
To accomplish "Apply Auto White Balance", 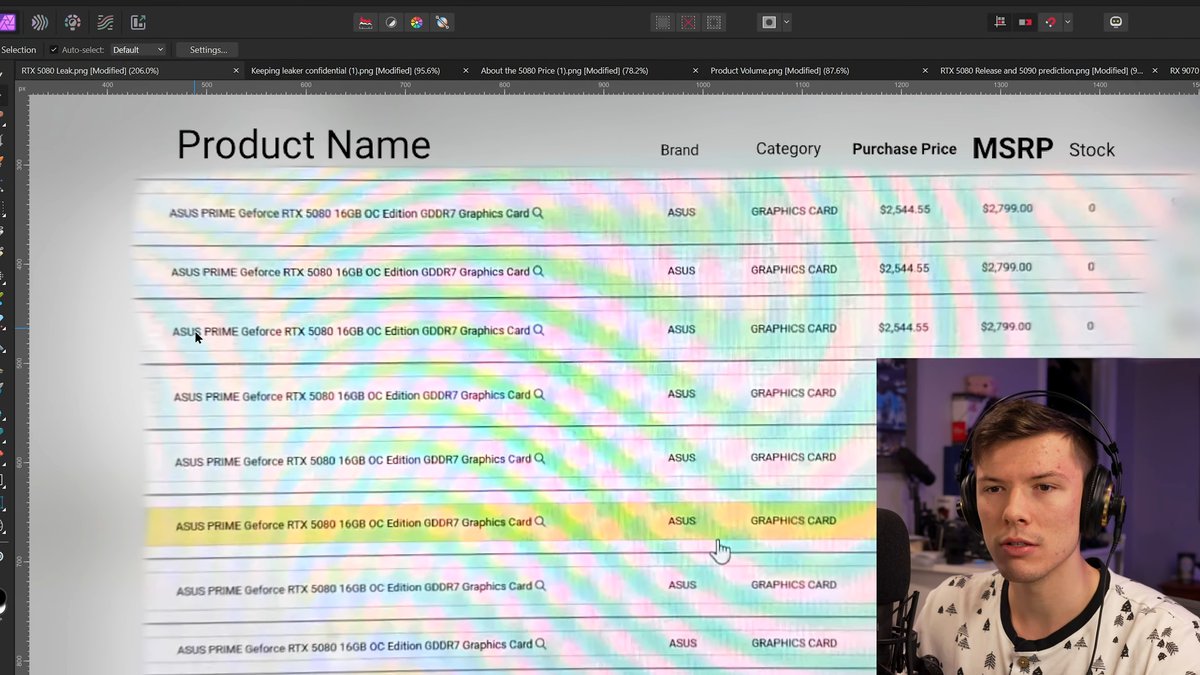I will click(443, 22).
